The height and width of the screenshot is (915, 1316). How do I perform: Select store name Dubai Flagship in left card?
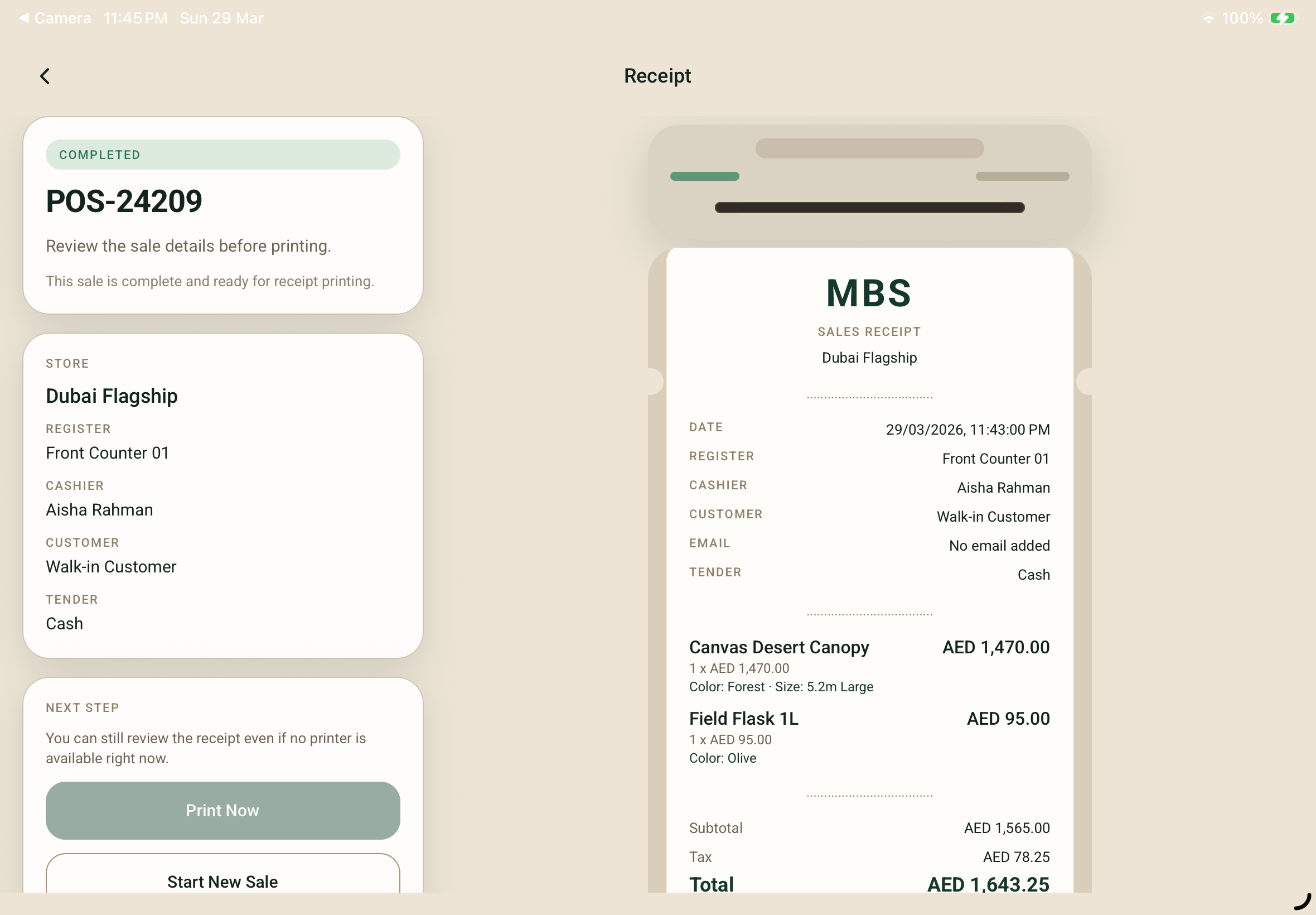click(x=112, y=396)
